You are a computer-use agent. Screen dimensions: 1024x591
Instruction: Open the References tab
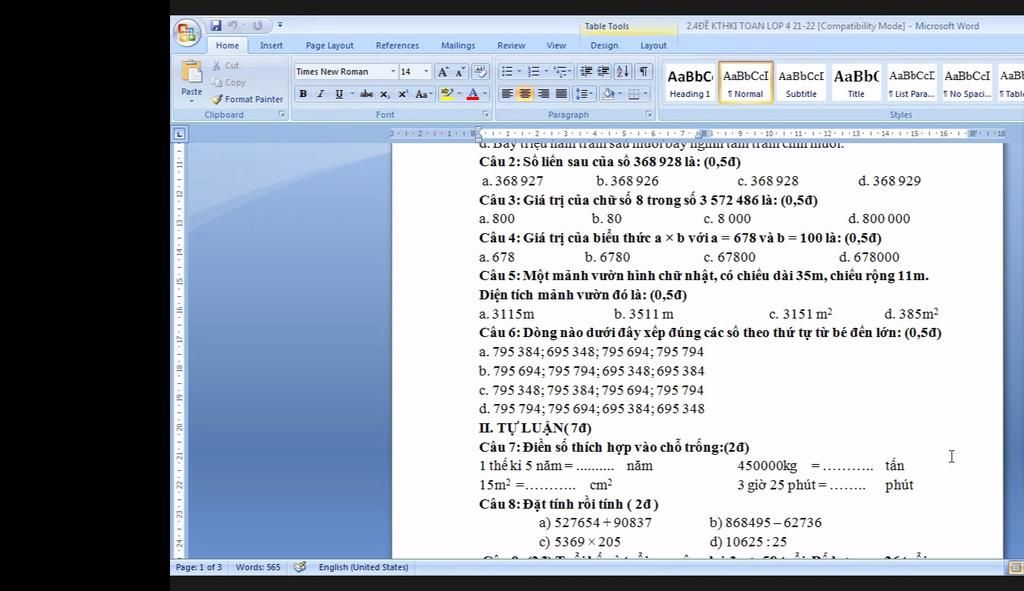click(x=397, y=45)
